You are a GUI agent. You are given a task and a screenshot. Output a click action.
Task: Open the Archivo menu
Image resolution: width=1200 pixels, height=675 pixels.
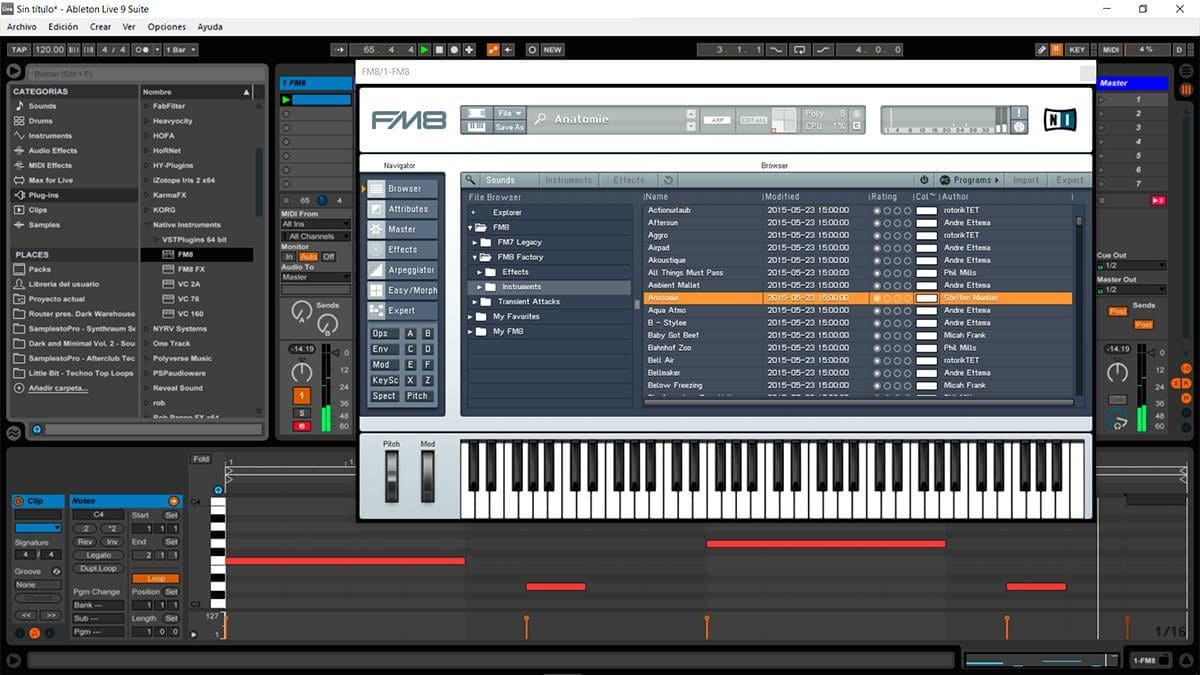pyautogui.click(x=22, y=27)
